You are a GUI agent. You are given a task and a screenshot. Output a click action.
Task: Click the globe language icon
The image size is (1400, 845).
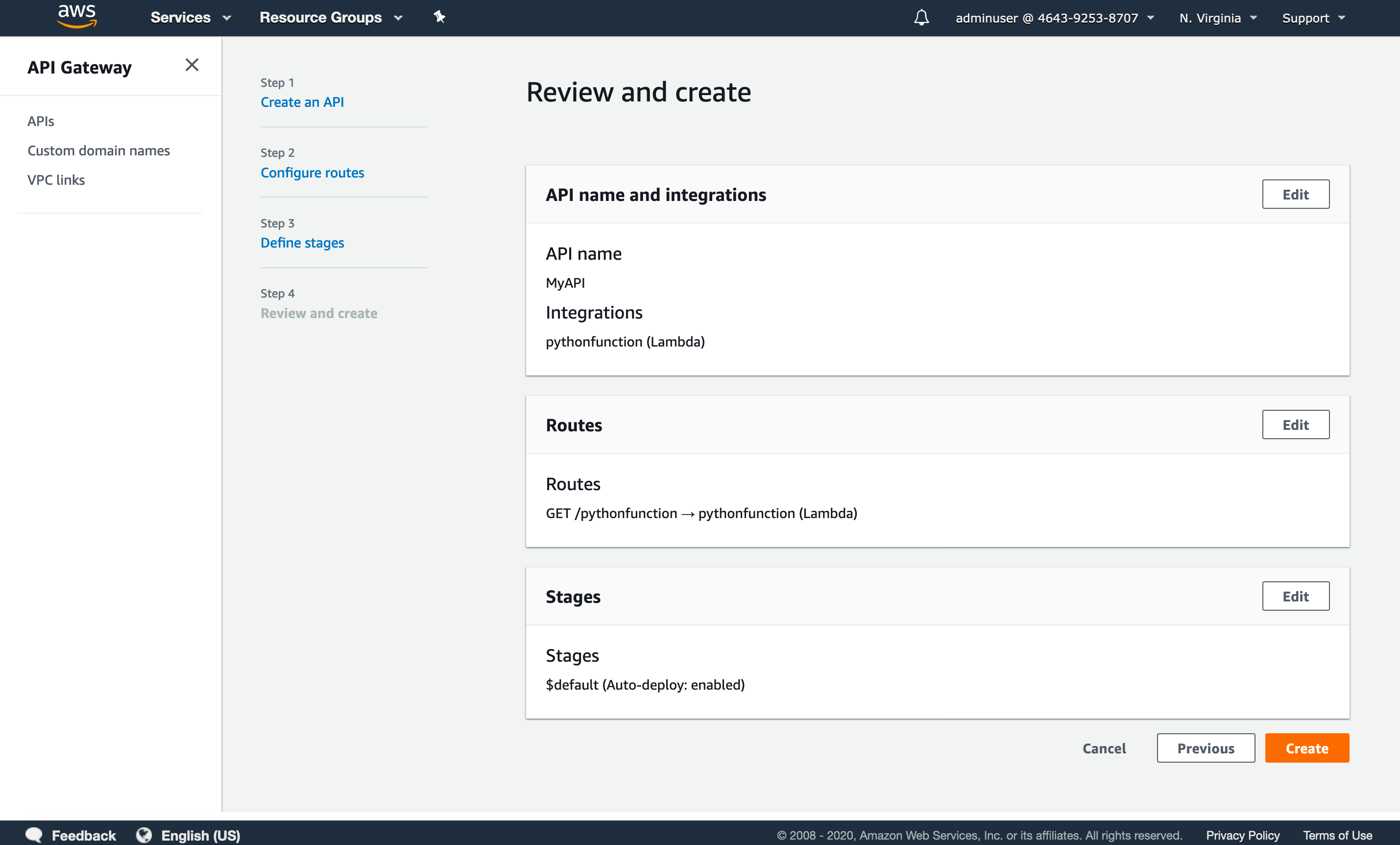pyautogui.click(x=144, y=834)
